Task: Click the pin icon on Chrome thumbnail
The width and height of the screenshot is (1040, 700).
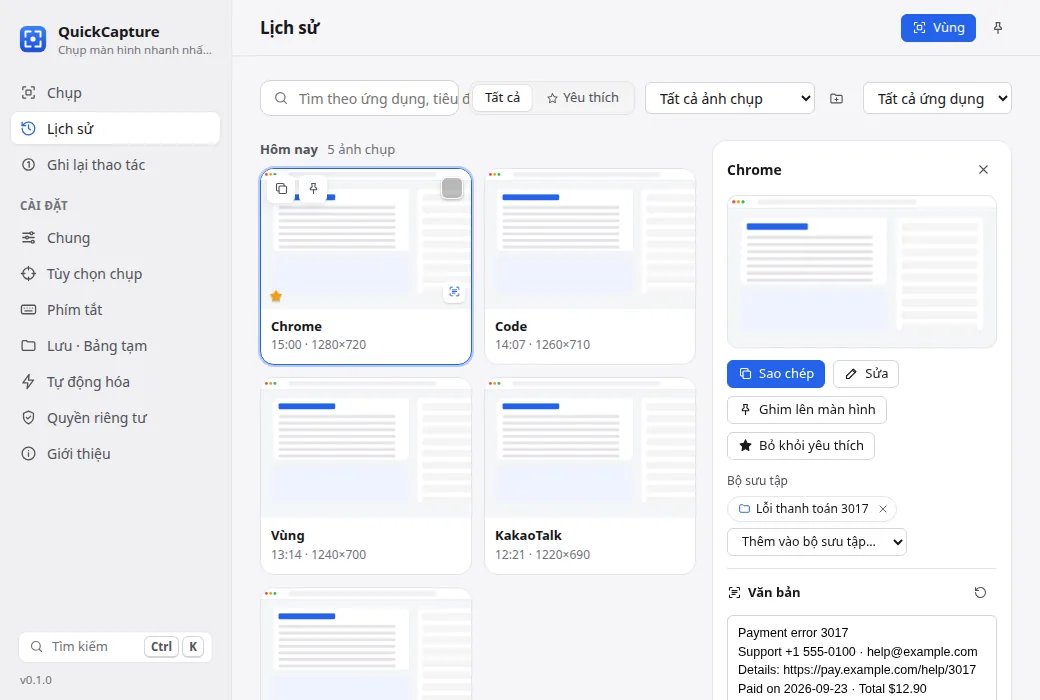Action: tap(314, 188)
